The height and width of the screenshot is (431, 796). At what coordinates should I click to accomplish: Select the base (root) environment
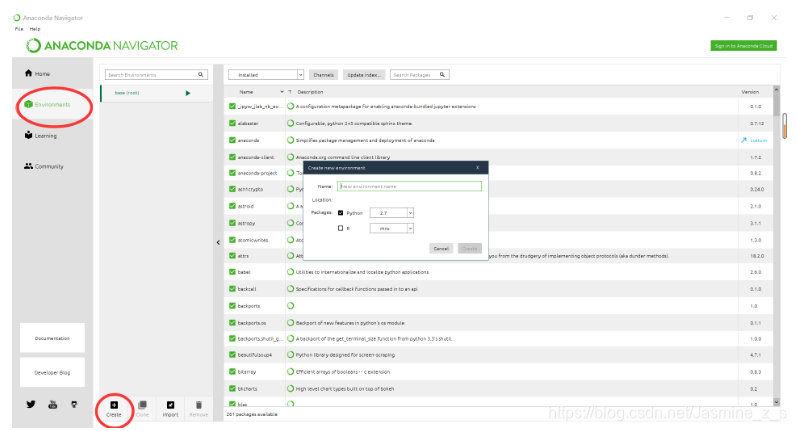click(x=156, y=93)
